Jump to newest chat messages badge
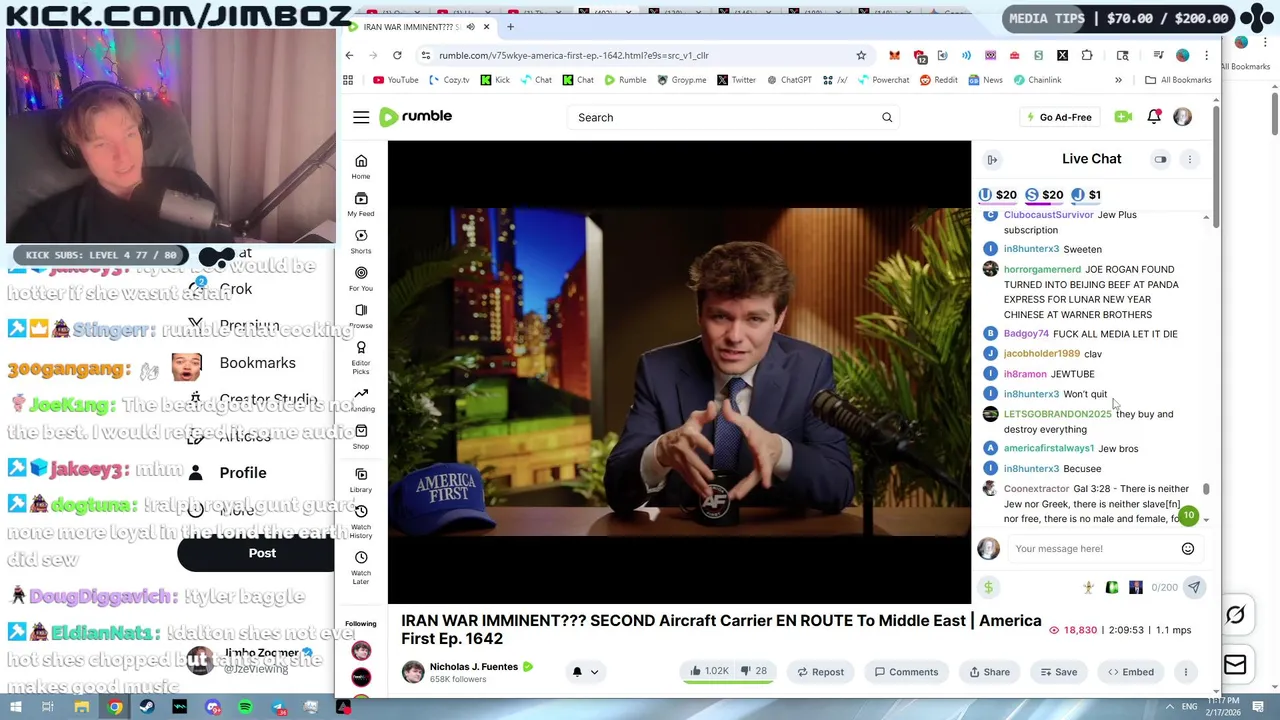Viewport: 1280px width, 720px height. coord(1188,516)
